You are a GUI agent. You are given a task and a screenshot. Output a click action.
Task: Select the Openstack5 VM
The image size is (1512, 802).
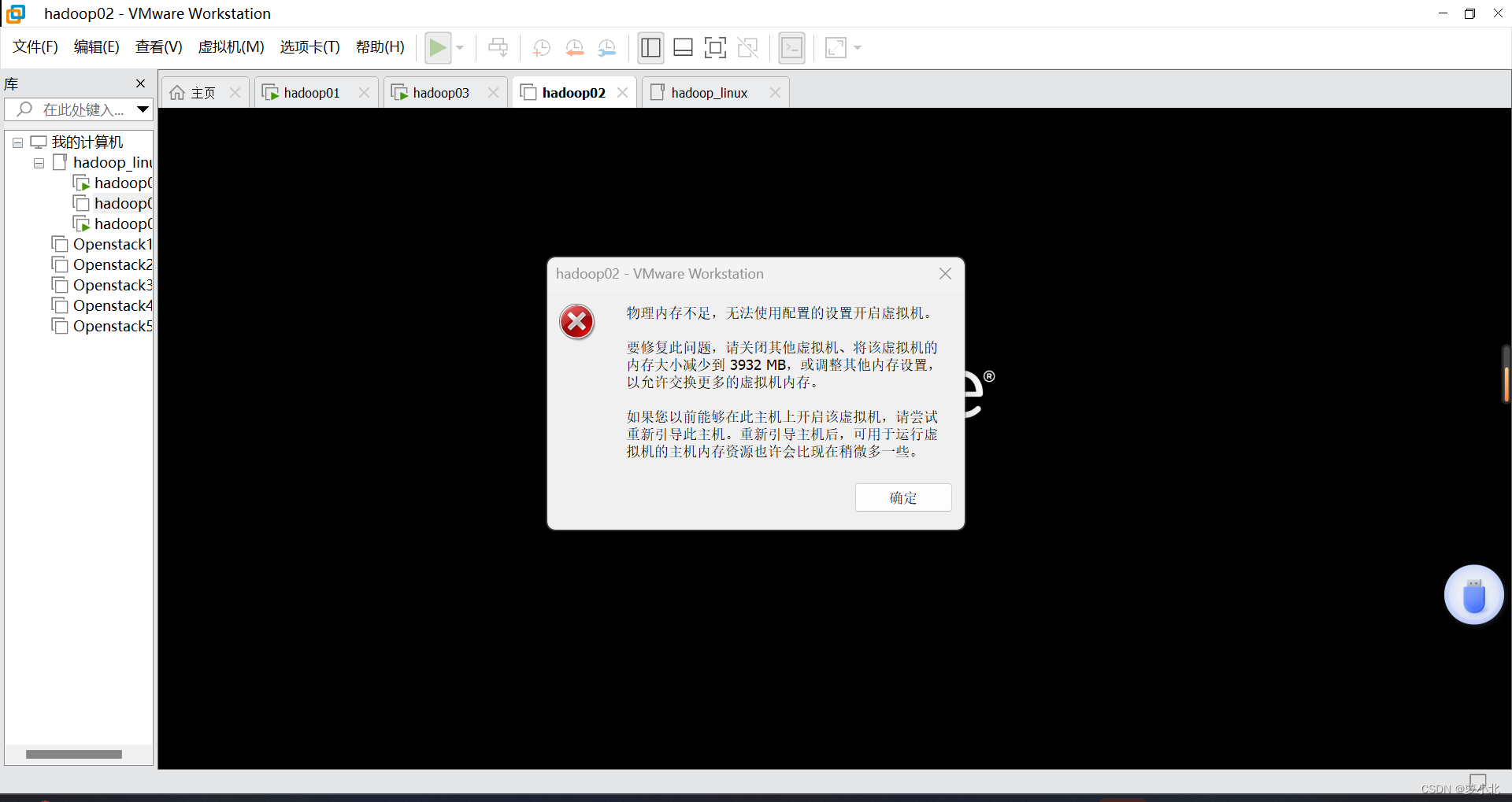(x=113, y=327)
